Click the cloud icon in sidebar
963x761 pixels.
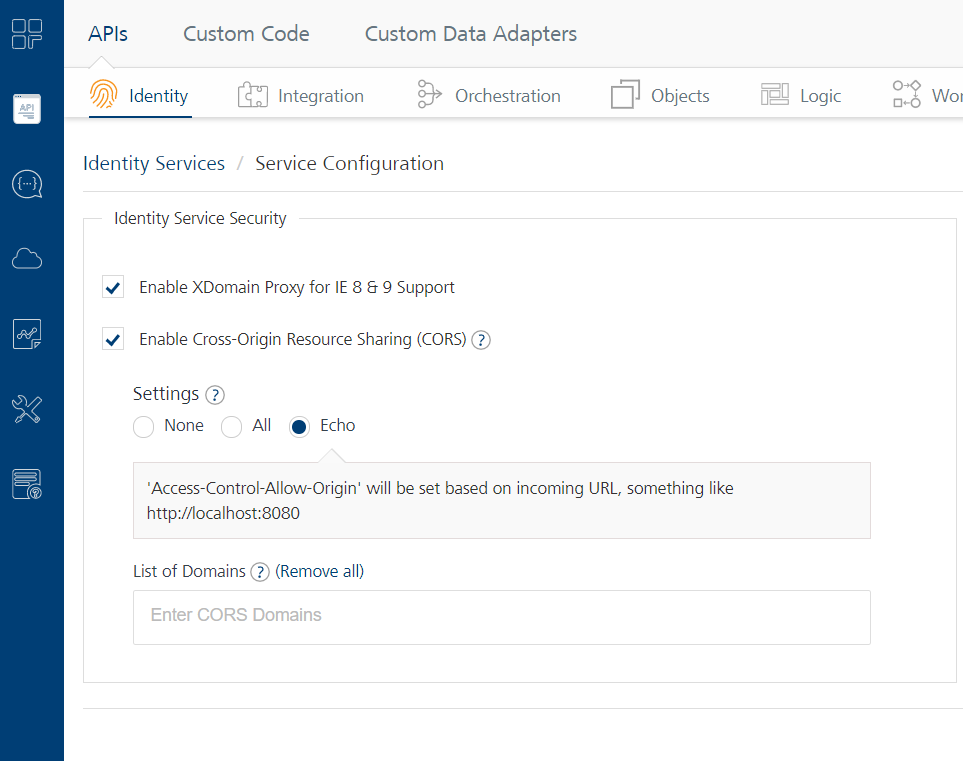[27, 259]
